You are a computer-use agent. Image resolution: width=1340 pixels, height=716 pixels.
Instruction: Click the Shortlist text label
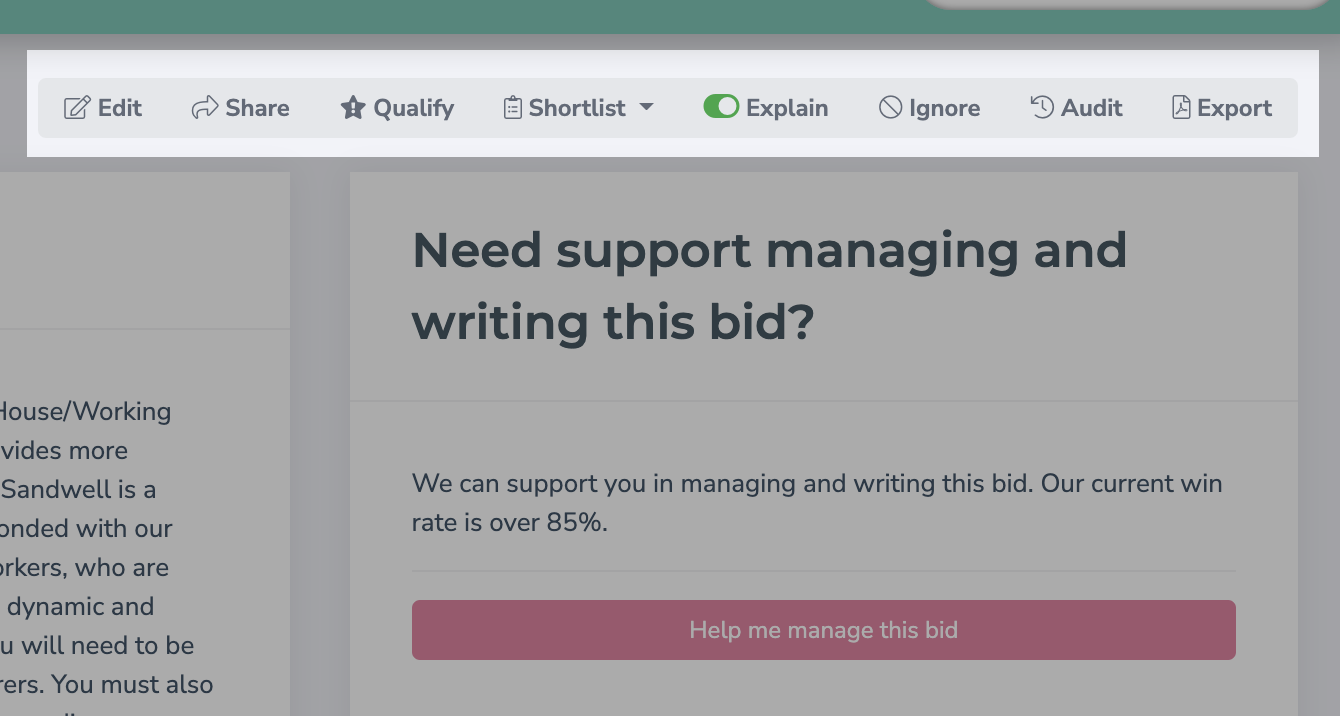click(577, 108)
